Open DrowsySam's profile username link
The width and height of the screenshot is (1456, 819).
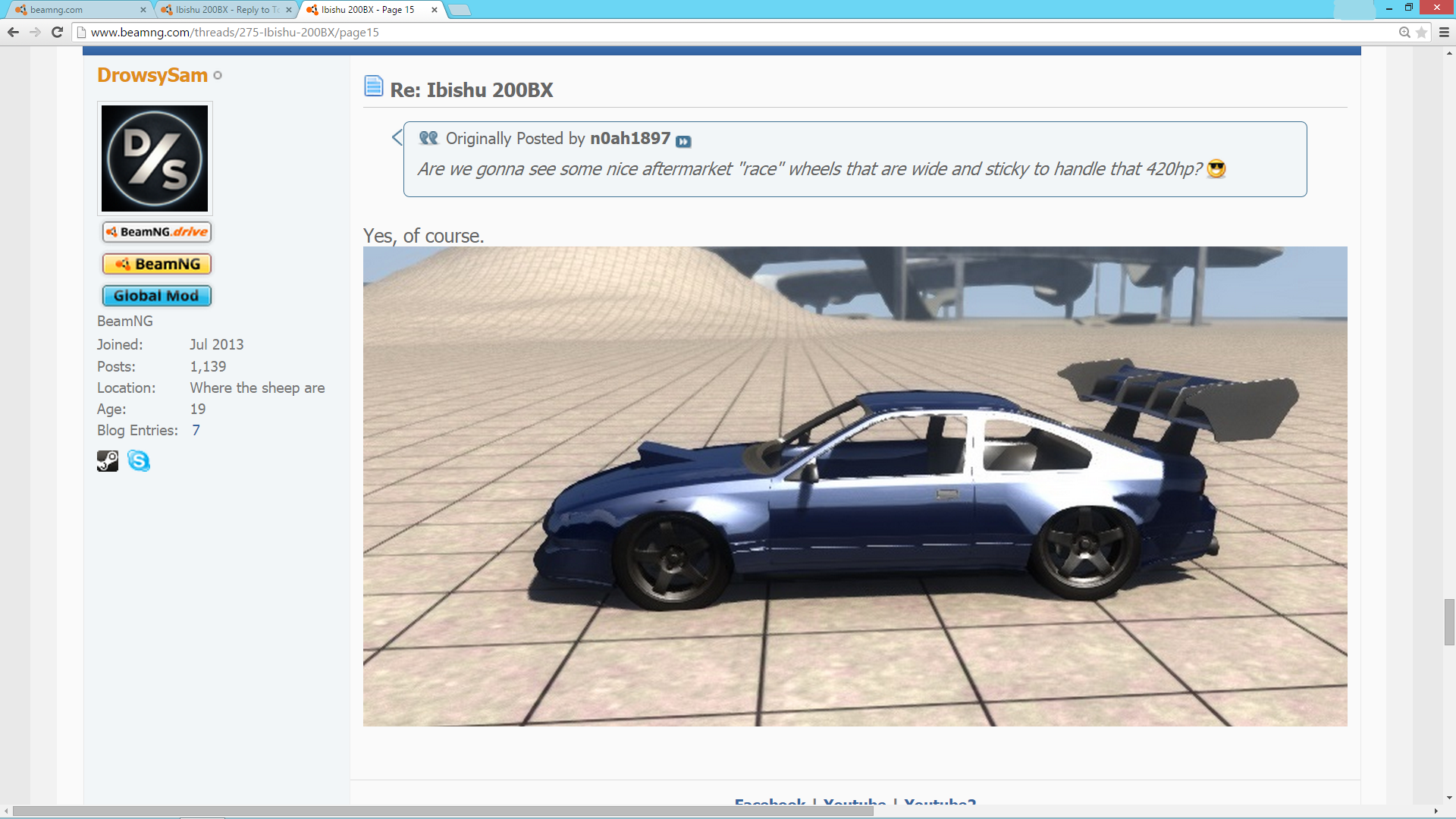tap(152, 75)
